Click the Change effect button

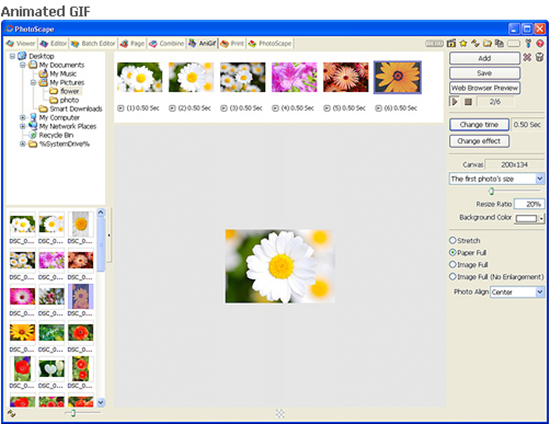click(x=479, y=141)
